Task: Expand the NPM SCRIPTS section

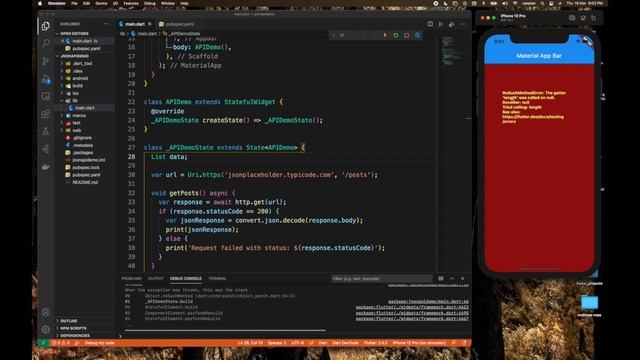Action: click(73, 328)
